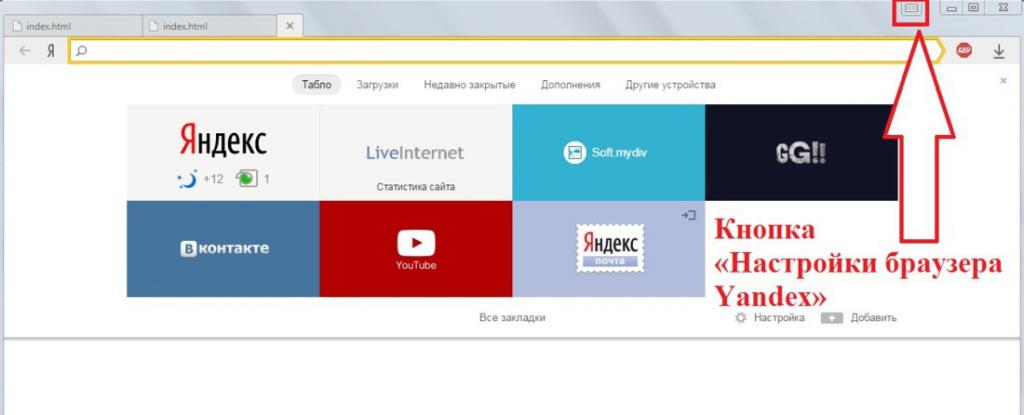This screenshot has width=1024, height=415.
Task: Open the Yandex browser settings menu button
Action: (x=911, y=8)
